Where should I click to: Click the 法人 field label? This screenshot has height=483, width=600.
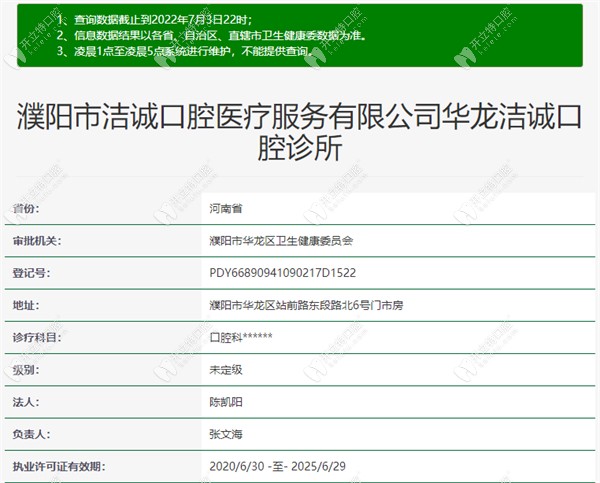[x=26, y=402]
